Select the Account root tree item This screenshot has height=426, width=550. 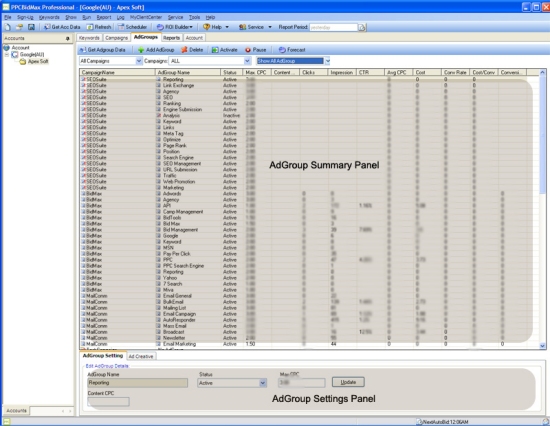pyautogui.click(x=20, y=47)
